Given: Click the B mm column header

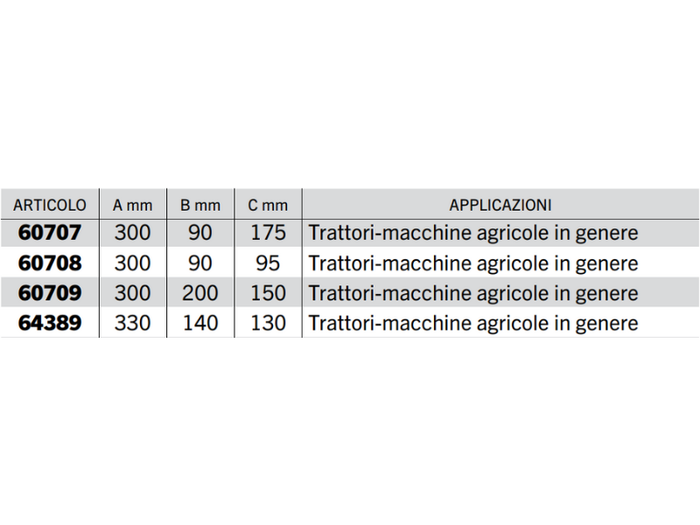Looking at the screenshot, I should pos(200,205).
